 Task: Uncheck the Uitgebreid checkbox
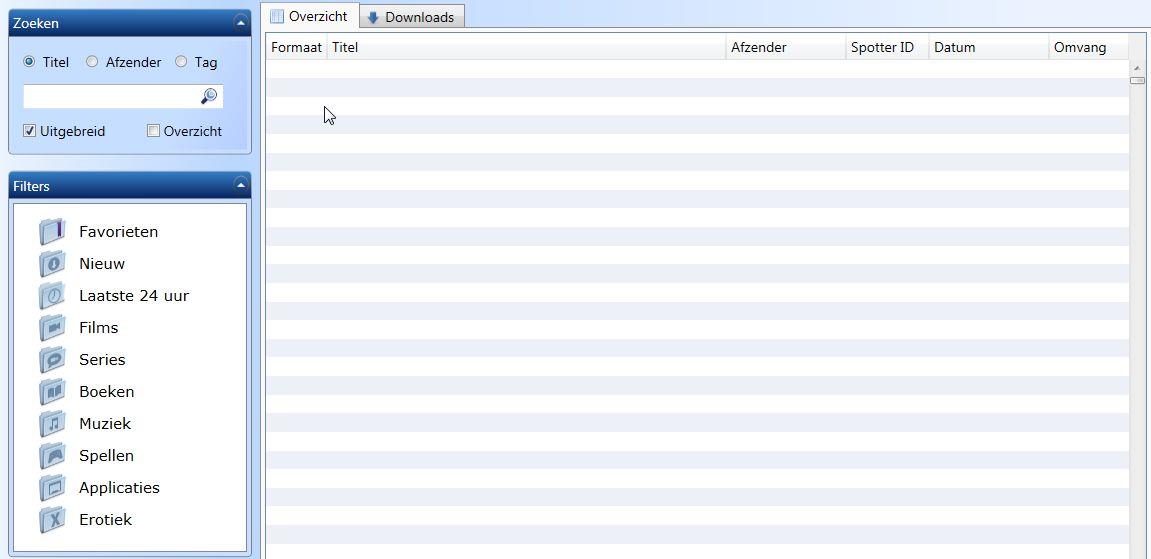point(29,131)
